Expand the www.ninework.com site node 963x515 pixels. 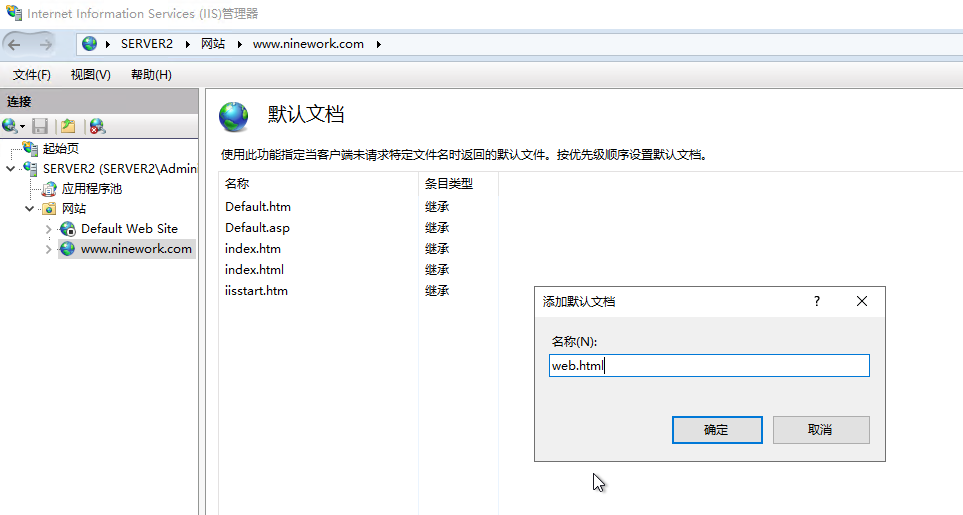[x=48, y=249]
